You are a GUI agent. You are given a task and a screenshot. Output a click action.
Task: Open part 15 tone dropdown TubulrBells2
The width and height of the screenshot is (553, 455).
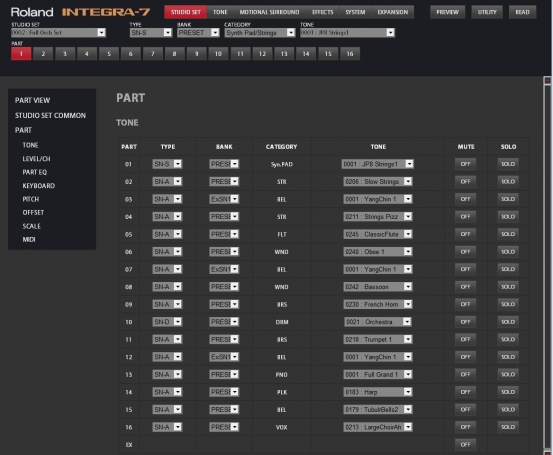(377, 410)
